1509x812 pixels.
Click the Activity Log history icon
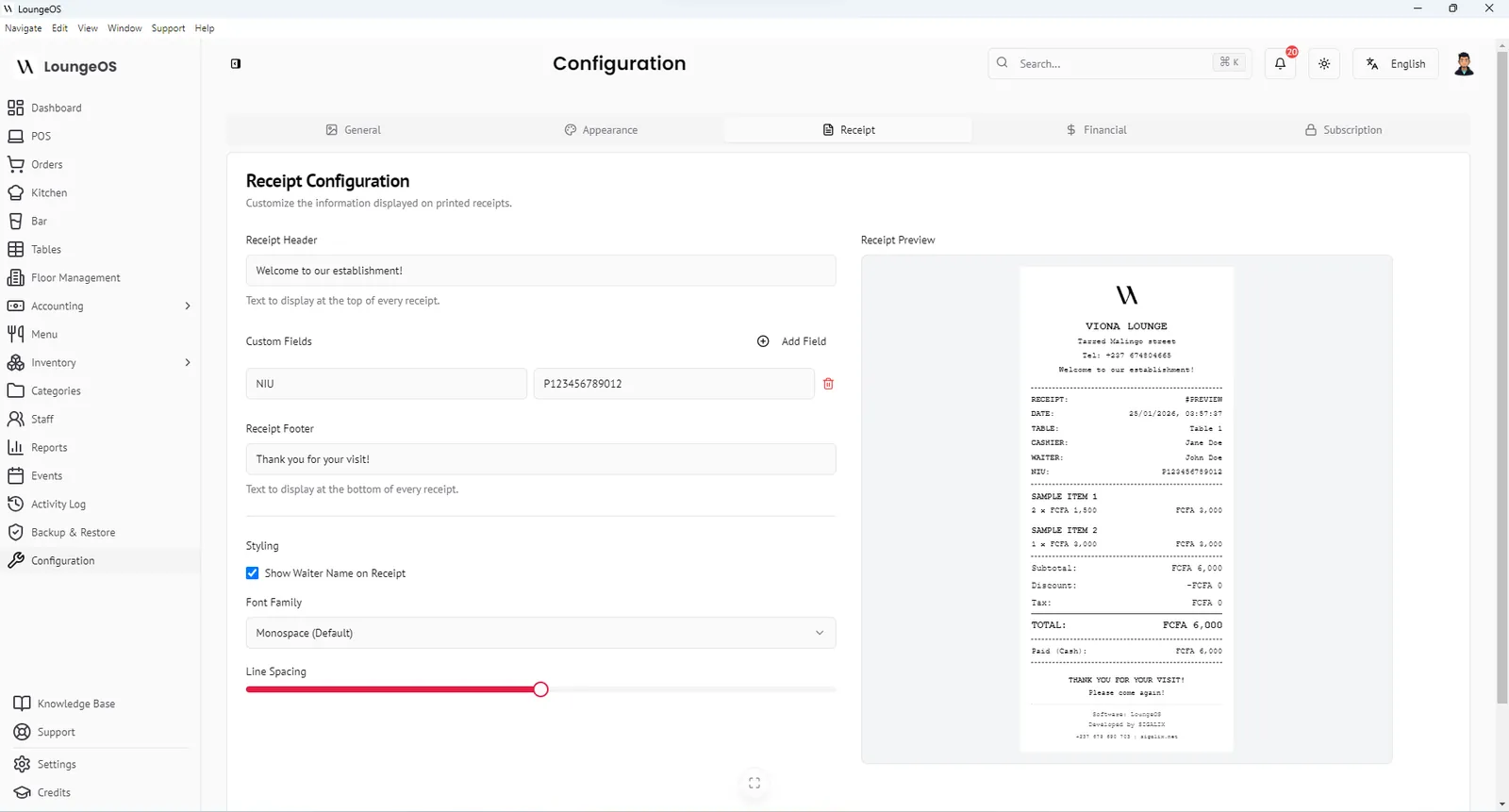point(15,504)
